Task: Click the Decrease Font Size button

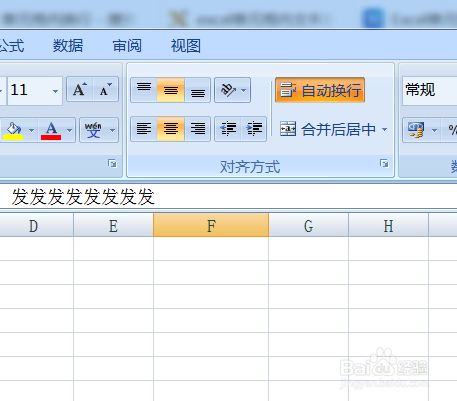Action: point(105,90)
